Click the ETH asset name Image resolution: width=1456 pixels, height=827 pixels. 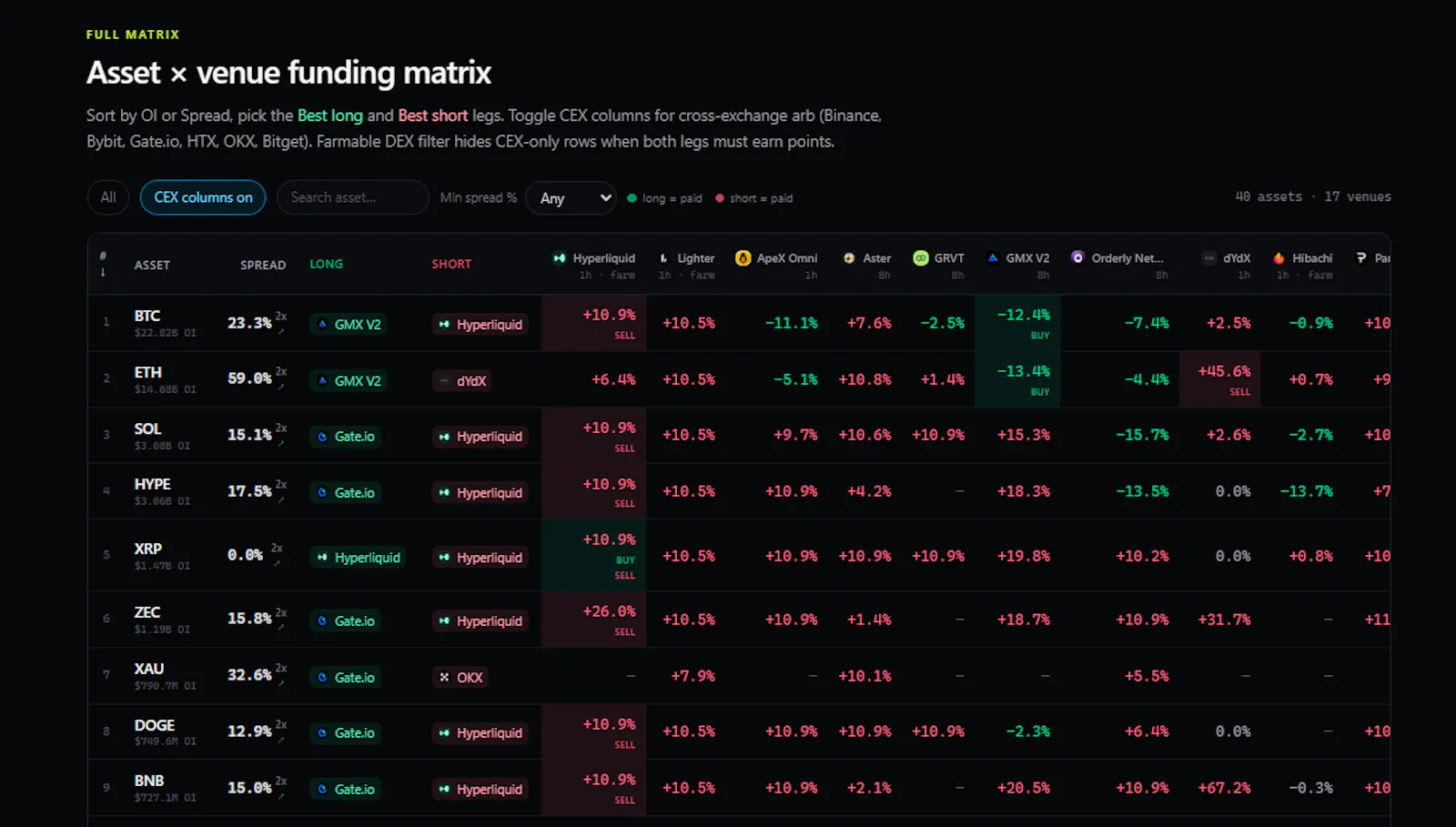click(147, 372)
